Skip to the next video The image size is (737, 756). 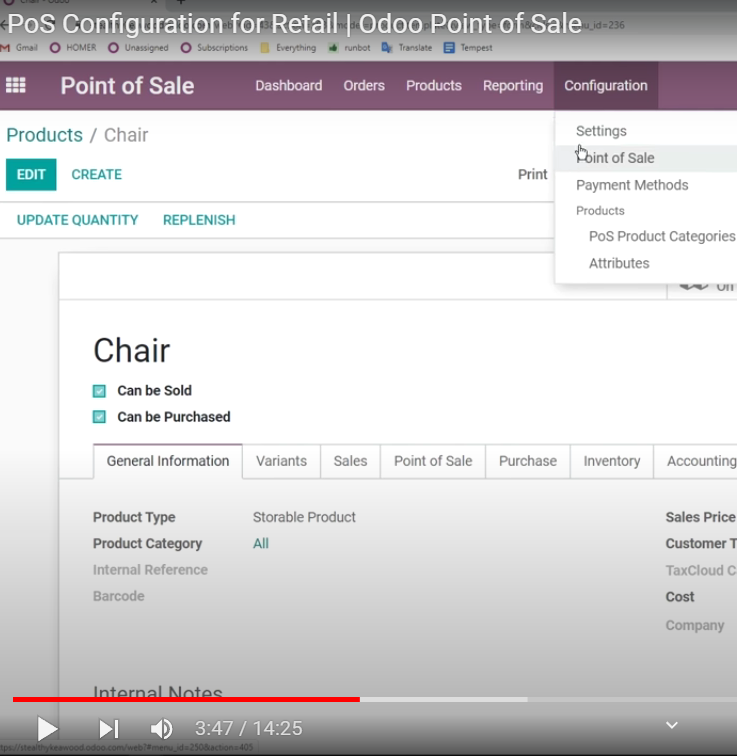click(x=108, y=729)
